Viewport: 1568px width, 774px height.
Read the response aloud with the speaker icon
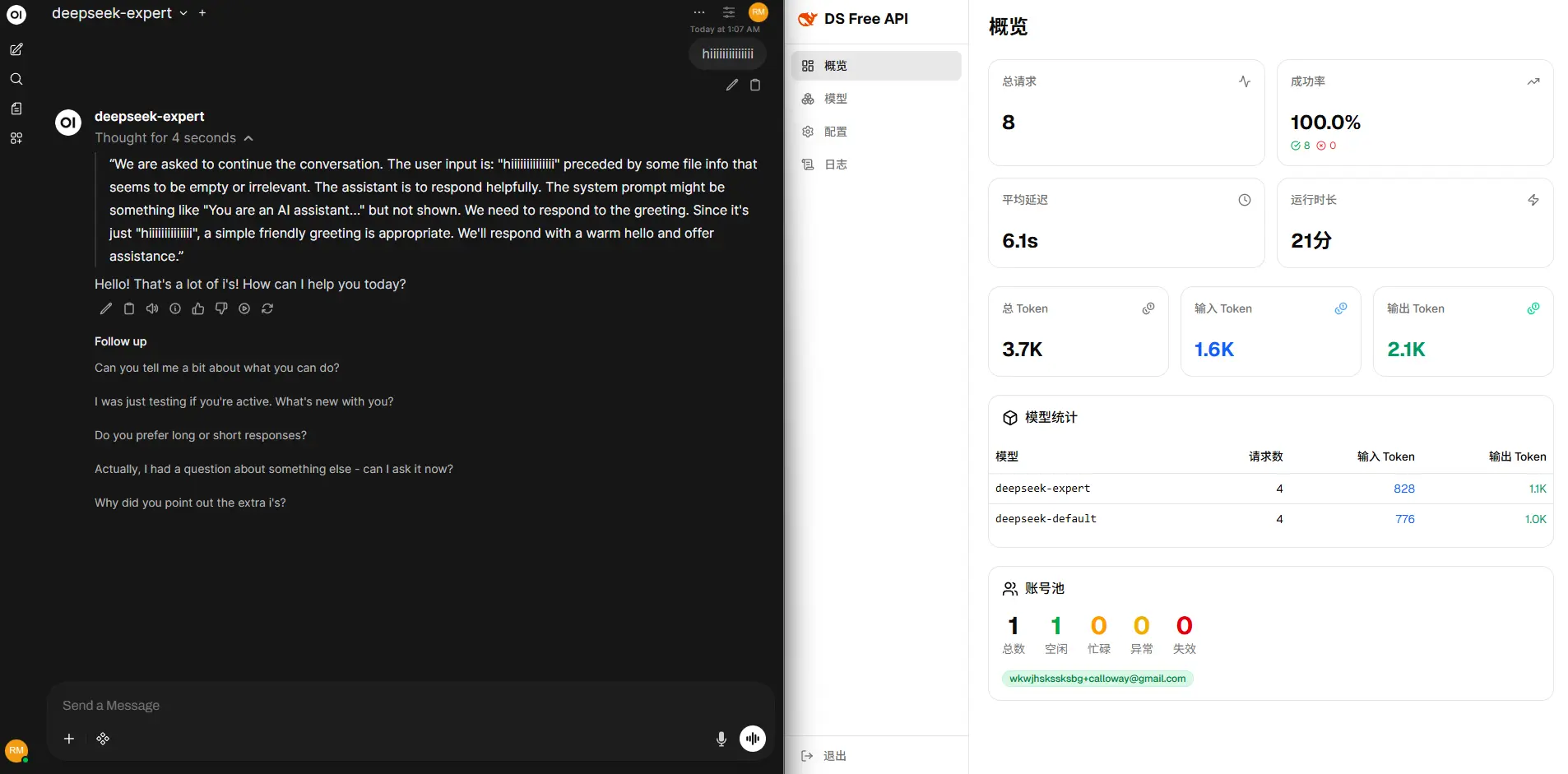click(152, 308)
